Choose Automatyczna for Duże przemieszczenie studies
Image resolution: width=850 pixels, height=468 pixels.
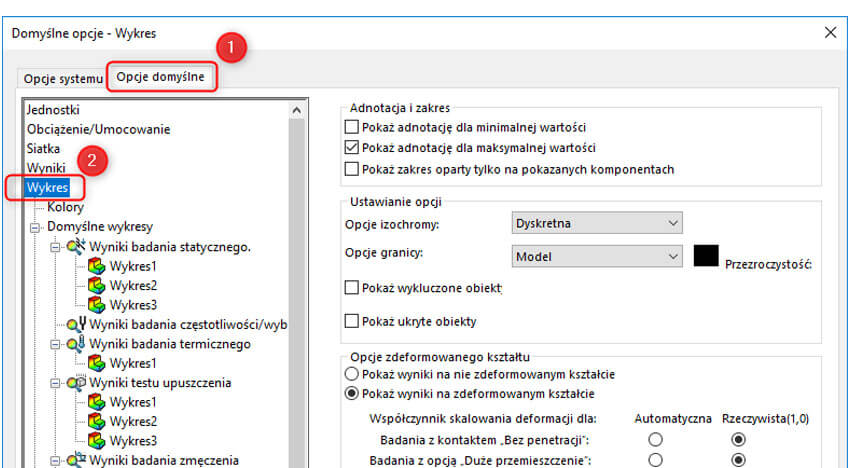pyautogui.click(x=655, y=460)
